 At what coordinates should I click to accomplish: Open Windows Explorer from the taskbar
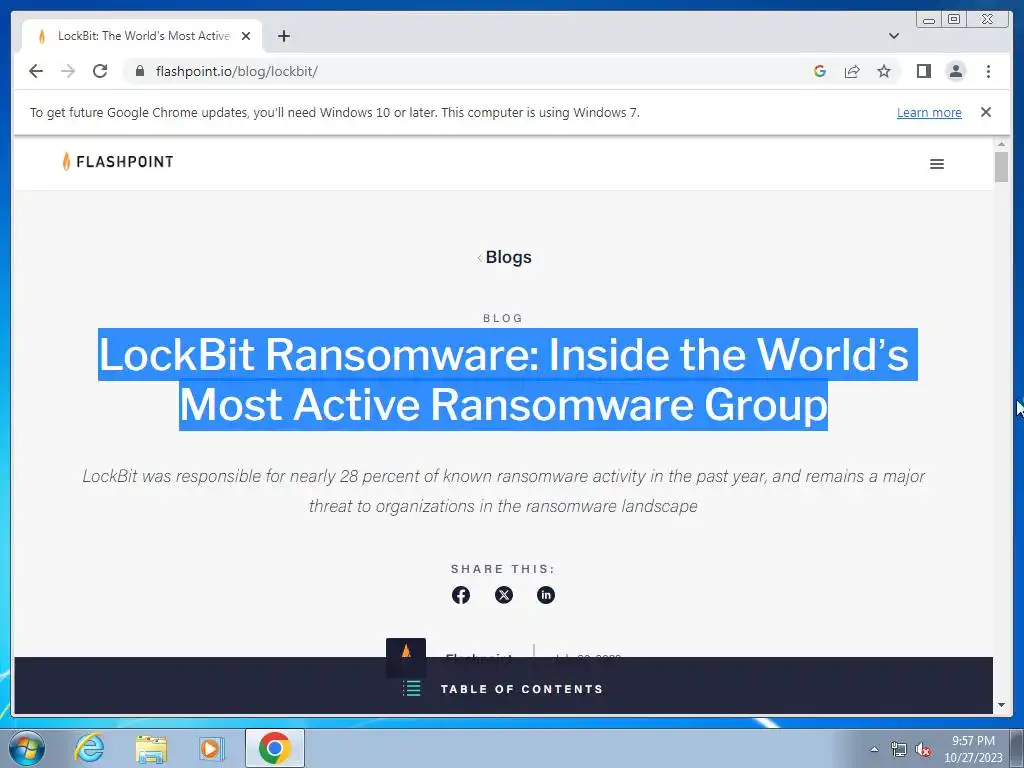[x=151, y=748]
